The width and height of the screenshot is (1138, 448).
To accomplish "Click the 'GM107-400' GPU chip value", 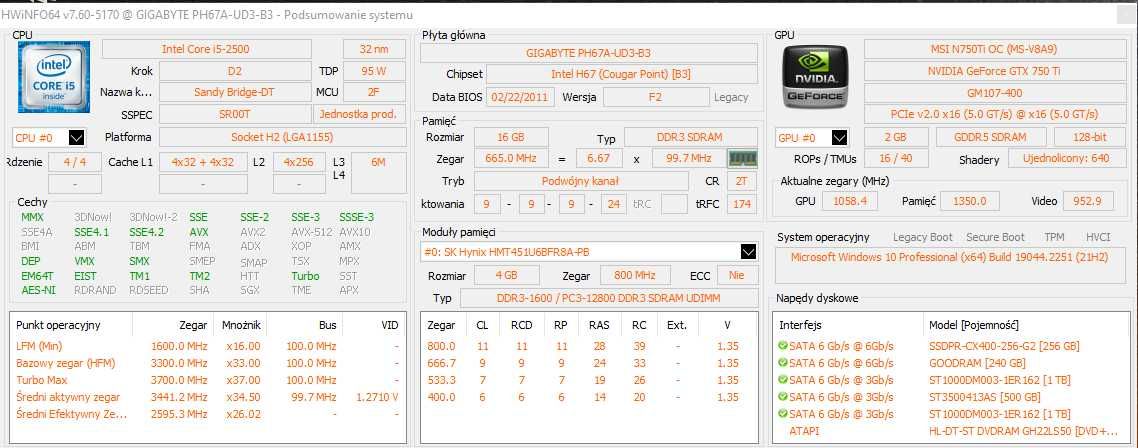I will pyautogui.click(x=994, y=93).
